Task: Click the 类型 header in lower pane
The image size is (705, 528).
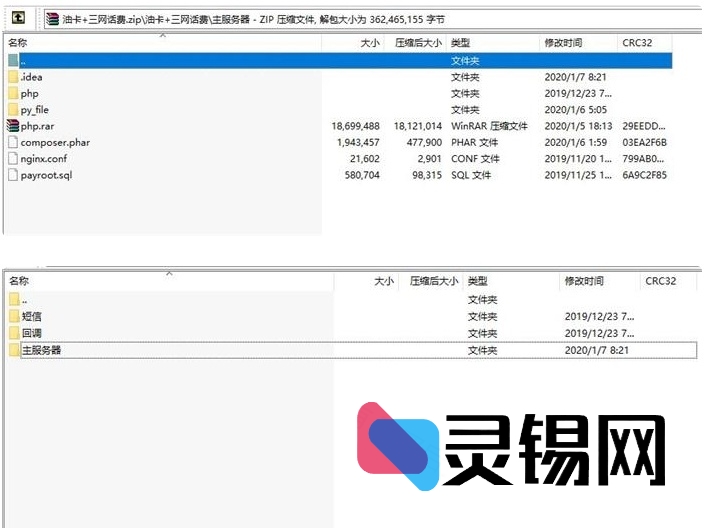Action: [478, 282]
